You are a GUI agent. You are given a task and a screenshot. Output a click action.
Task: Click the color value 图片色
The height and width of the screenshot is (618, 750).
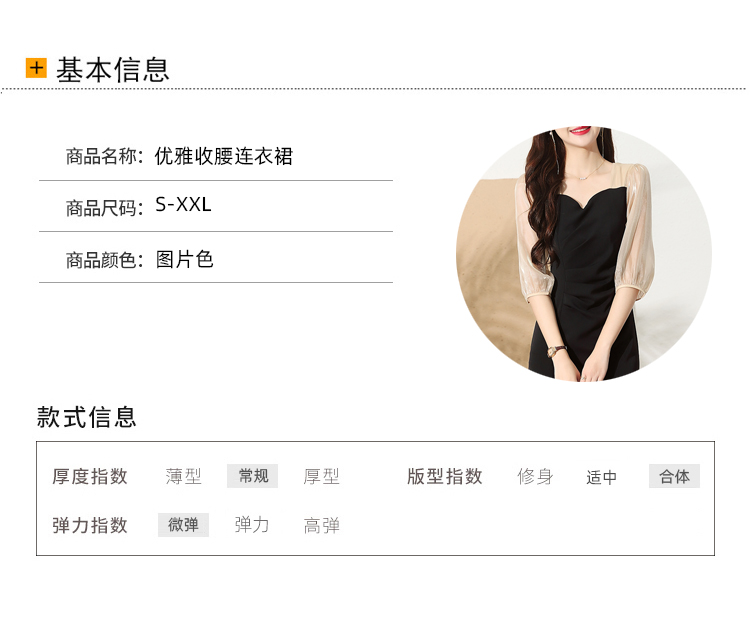[184, 259]
